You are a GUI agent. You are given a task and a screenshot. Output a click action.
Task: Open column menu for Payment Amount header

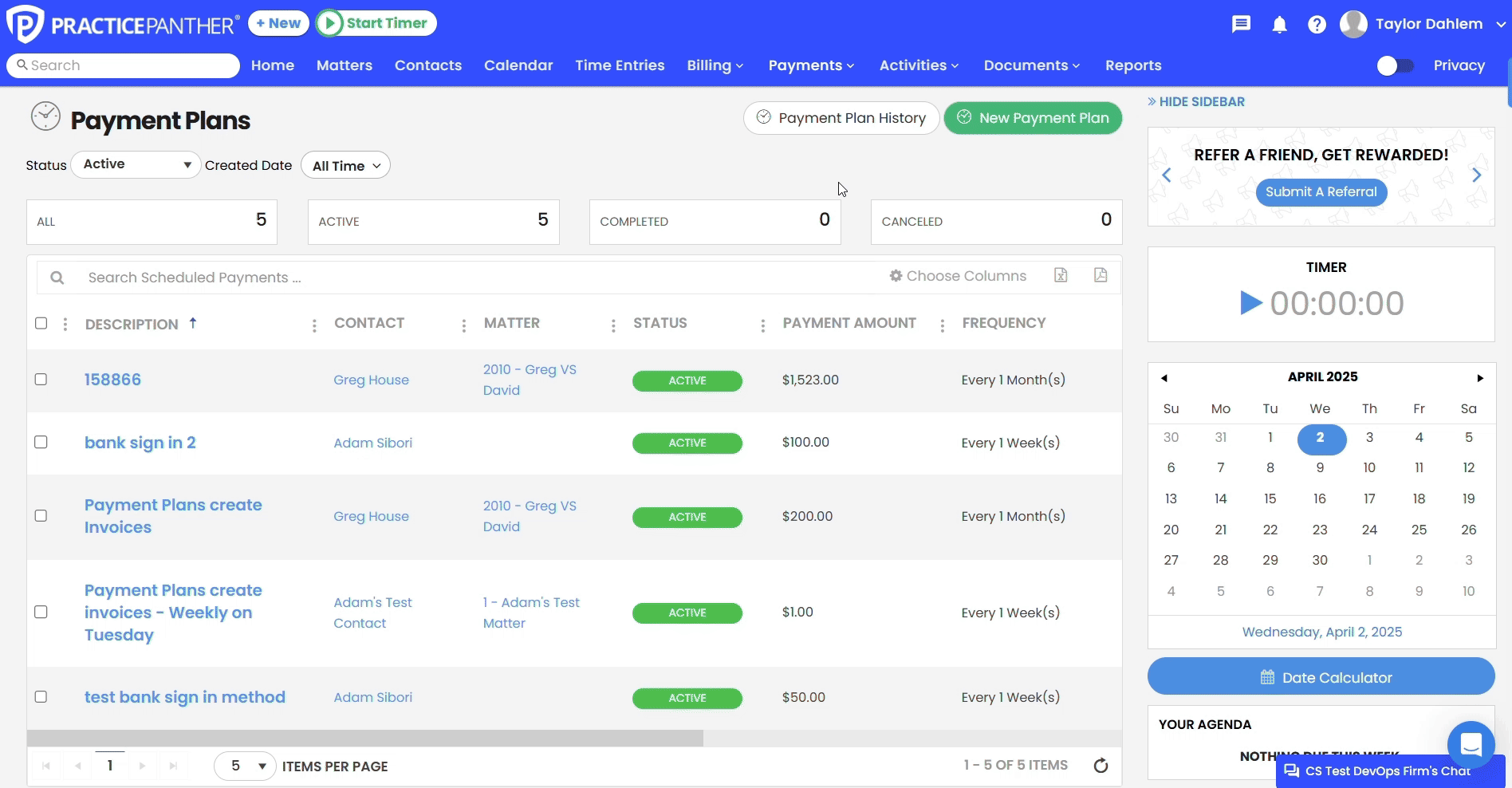click(x=942, y=325)
